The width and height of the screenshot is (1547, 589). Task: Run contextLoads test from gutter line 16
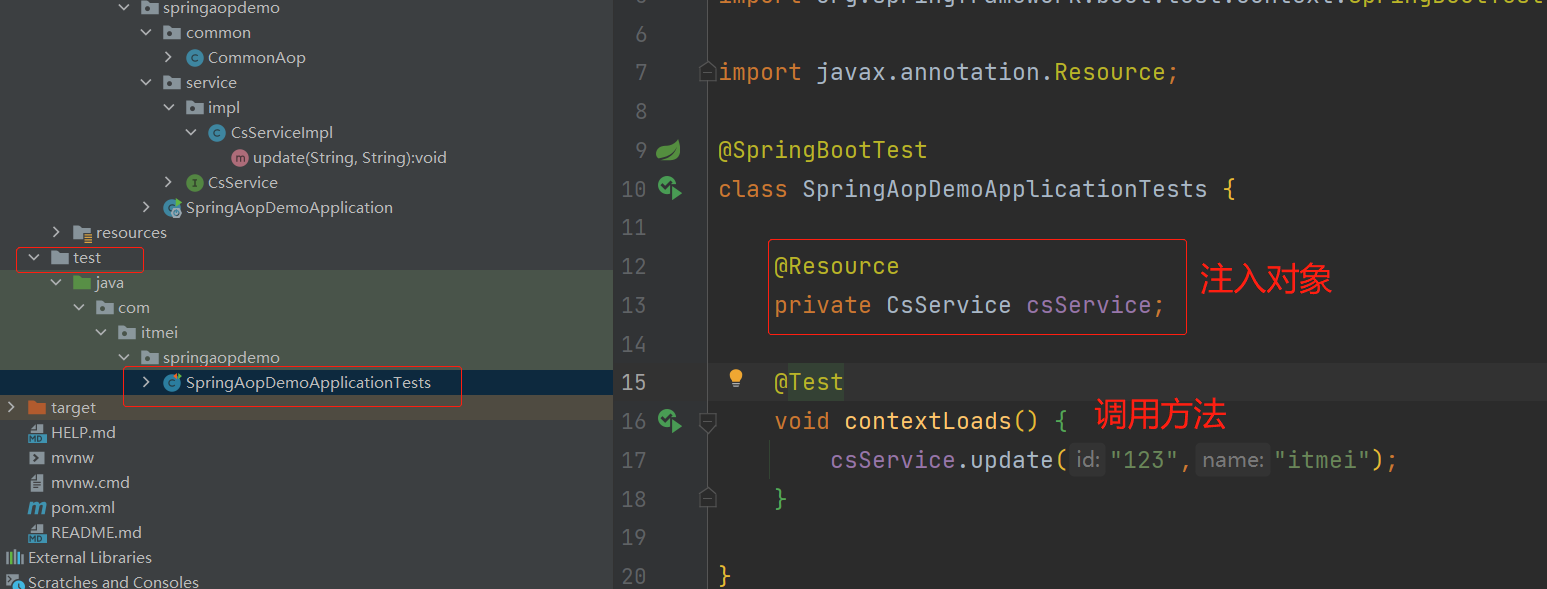click(669, 421)
